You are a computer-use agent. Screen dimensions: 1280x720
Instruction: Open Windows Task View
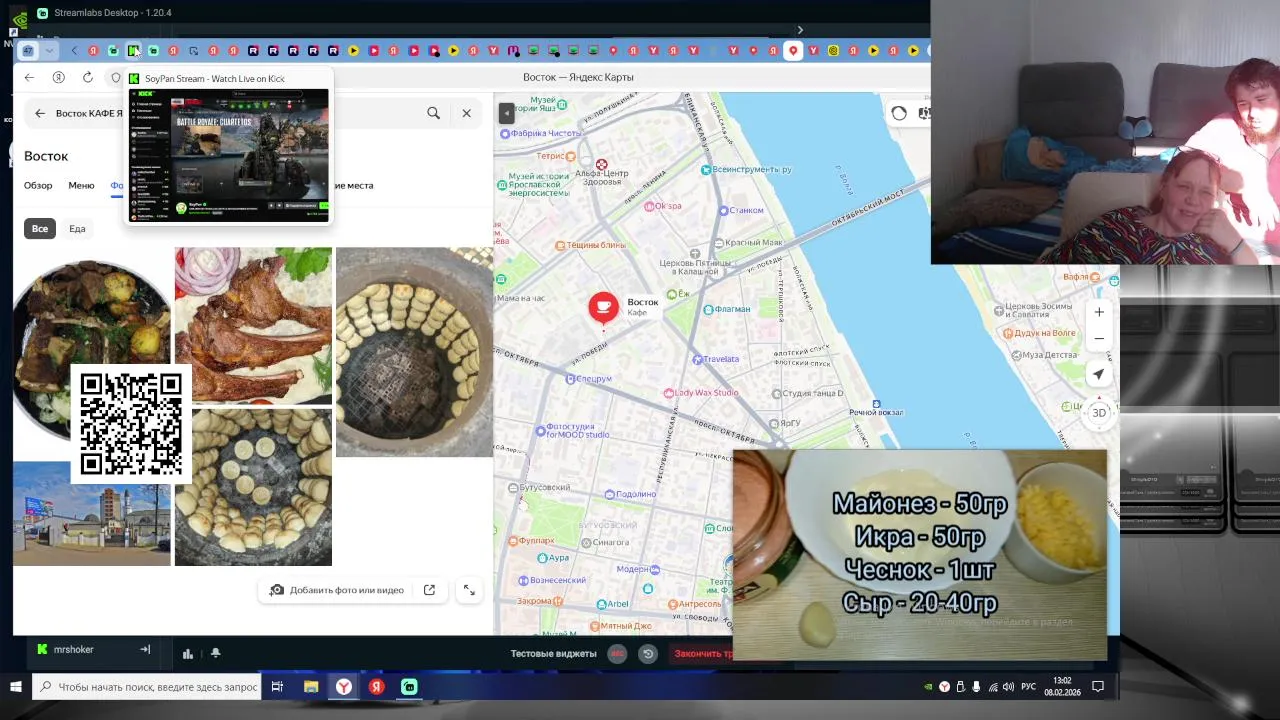point(277,687)
